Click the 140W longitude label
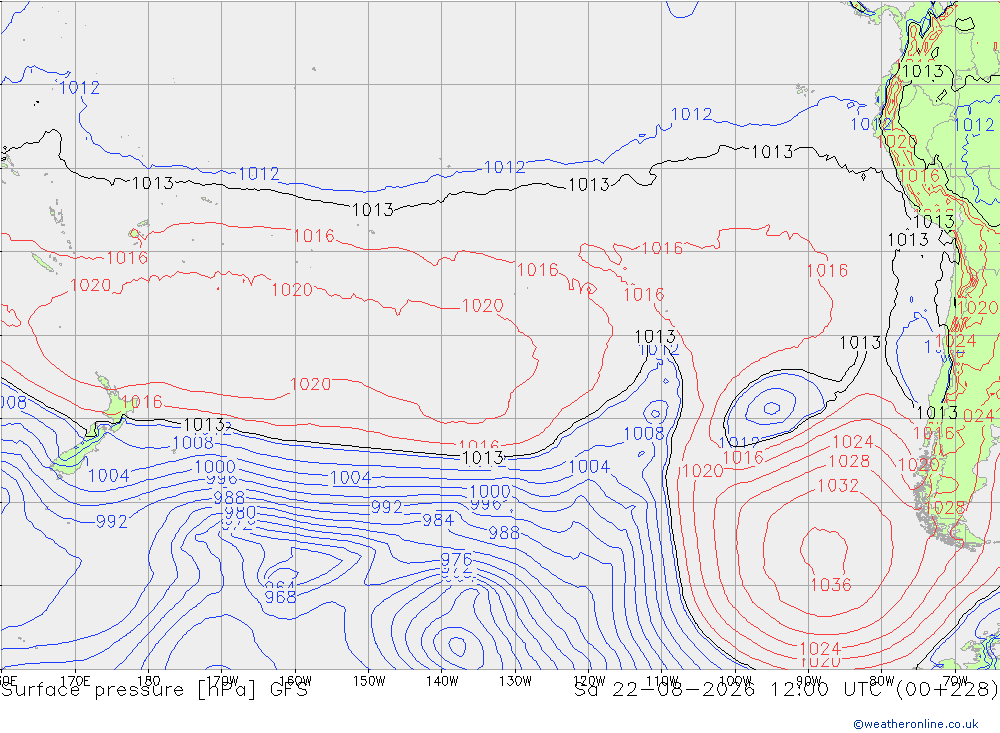Screen dimensions: 1000x733 pyautogui.click(x=442, y=681)
